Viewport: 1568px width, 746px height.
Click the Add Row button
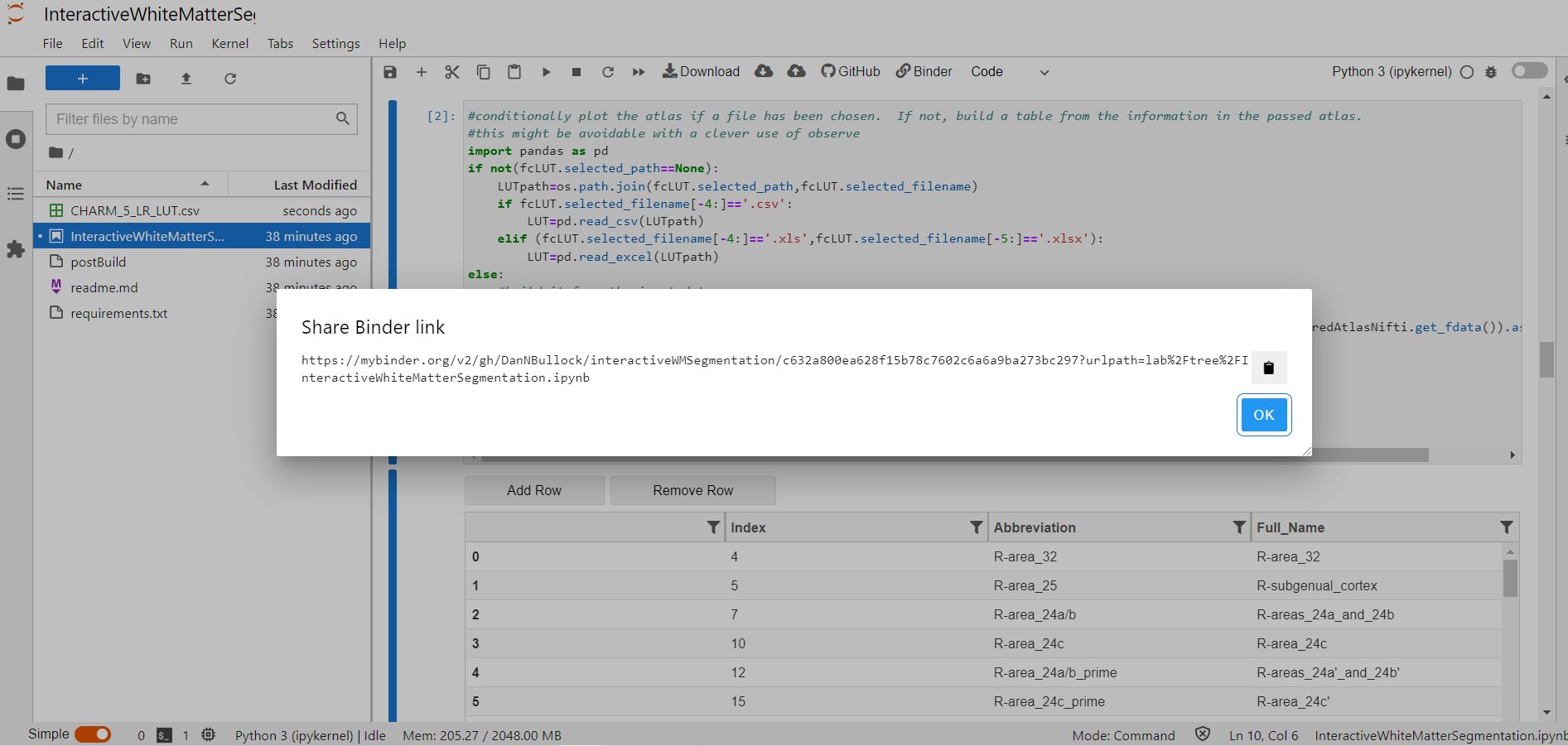[x=534, y=490]
